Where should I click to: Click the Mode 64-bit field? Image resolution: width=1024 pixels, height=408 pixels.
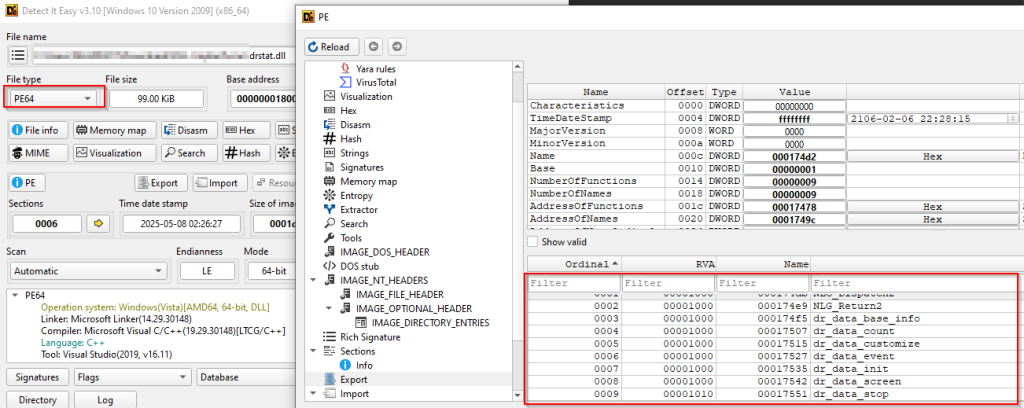point(272,270)
